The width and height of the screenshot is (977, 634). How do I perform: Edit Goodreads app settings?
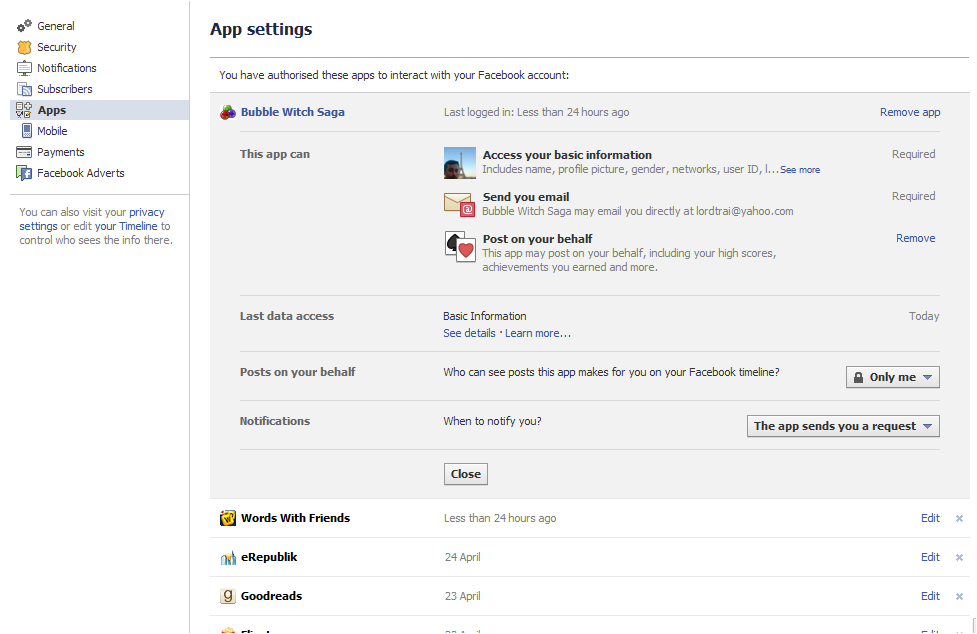[930, 596]
